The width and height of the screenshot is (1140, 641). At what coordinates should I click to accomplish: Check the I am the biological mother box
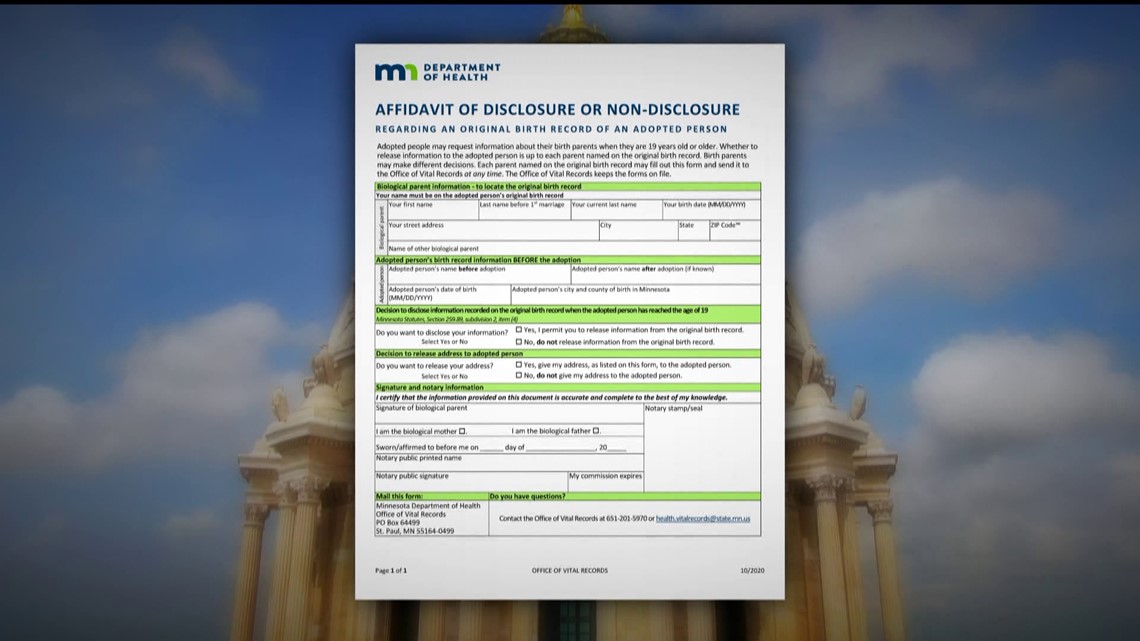pos(461,430)
